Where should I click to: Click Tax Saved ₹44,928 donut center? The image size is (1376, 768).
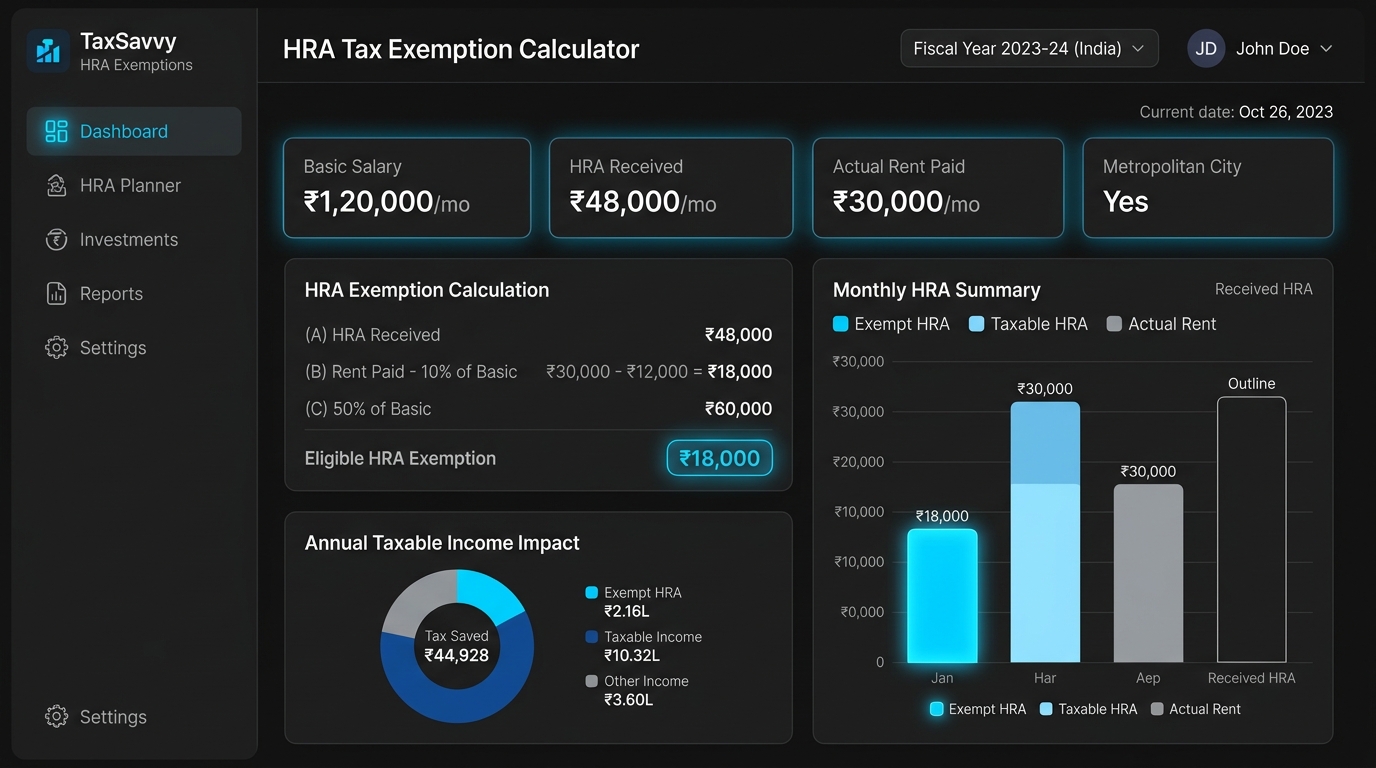(x=457, y=646)
